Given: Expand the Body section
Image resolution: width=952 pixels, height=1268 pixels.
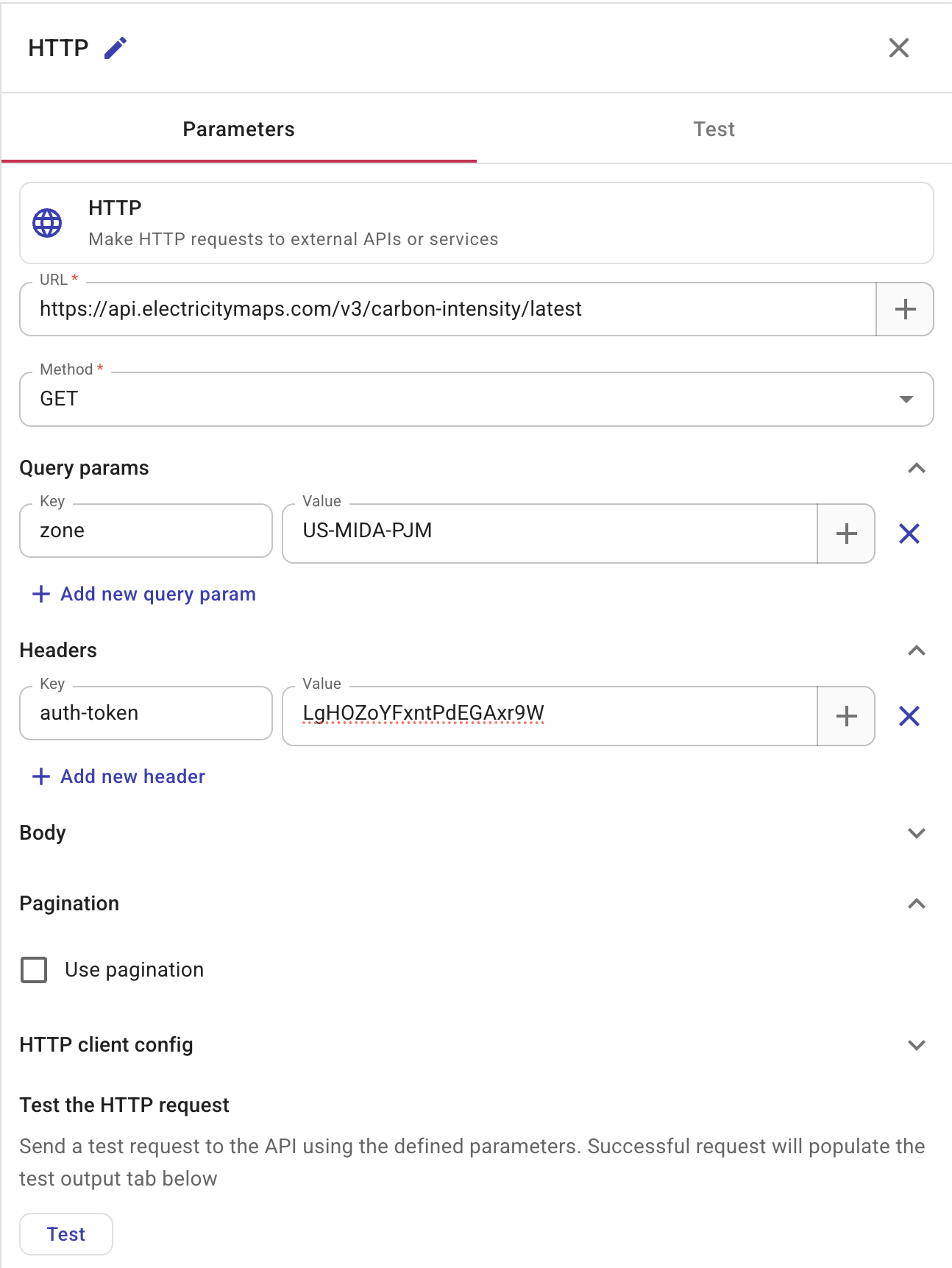Looking at the screenshot, I should [x=915, y=833].
